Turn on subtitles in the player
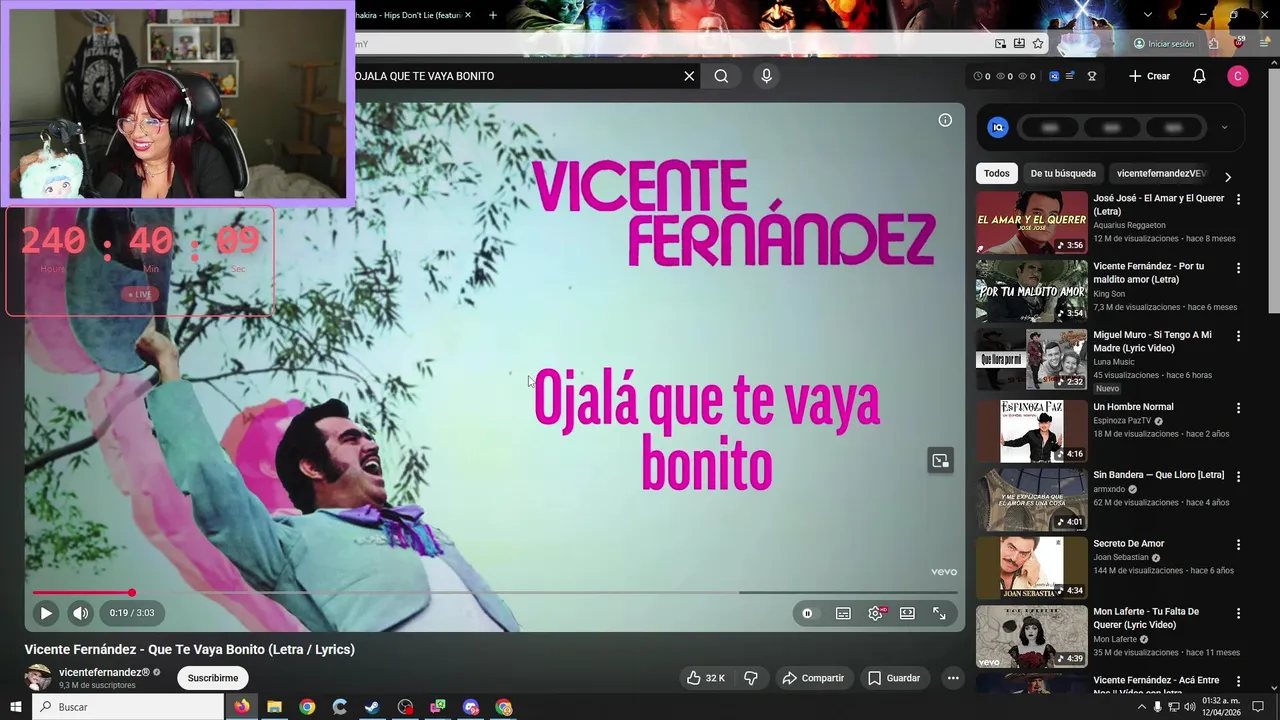The image size is (1280, 720). pyautogui.click(x=843, y=613)
